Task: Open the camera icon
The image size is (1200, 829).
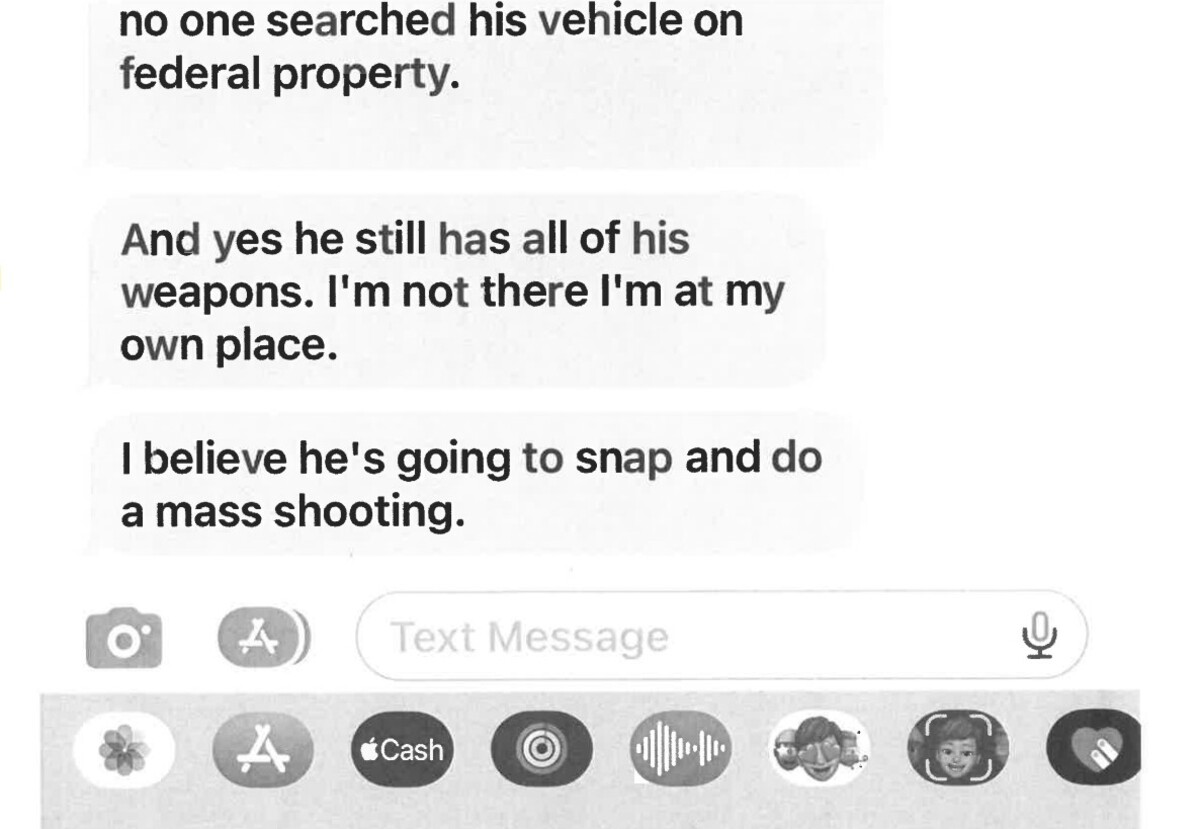Action: (124, 637)
